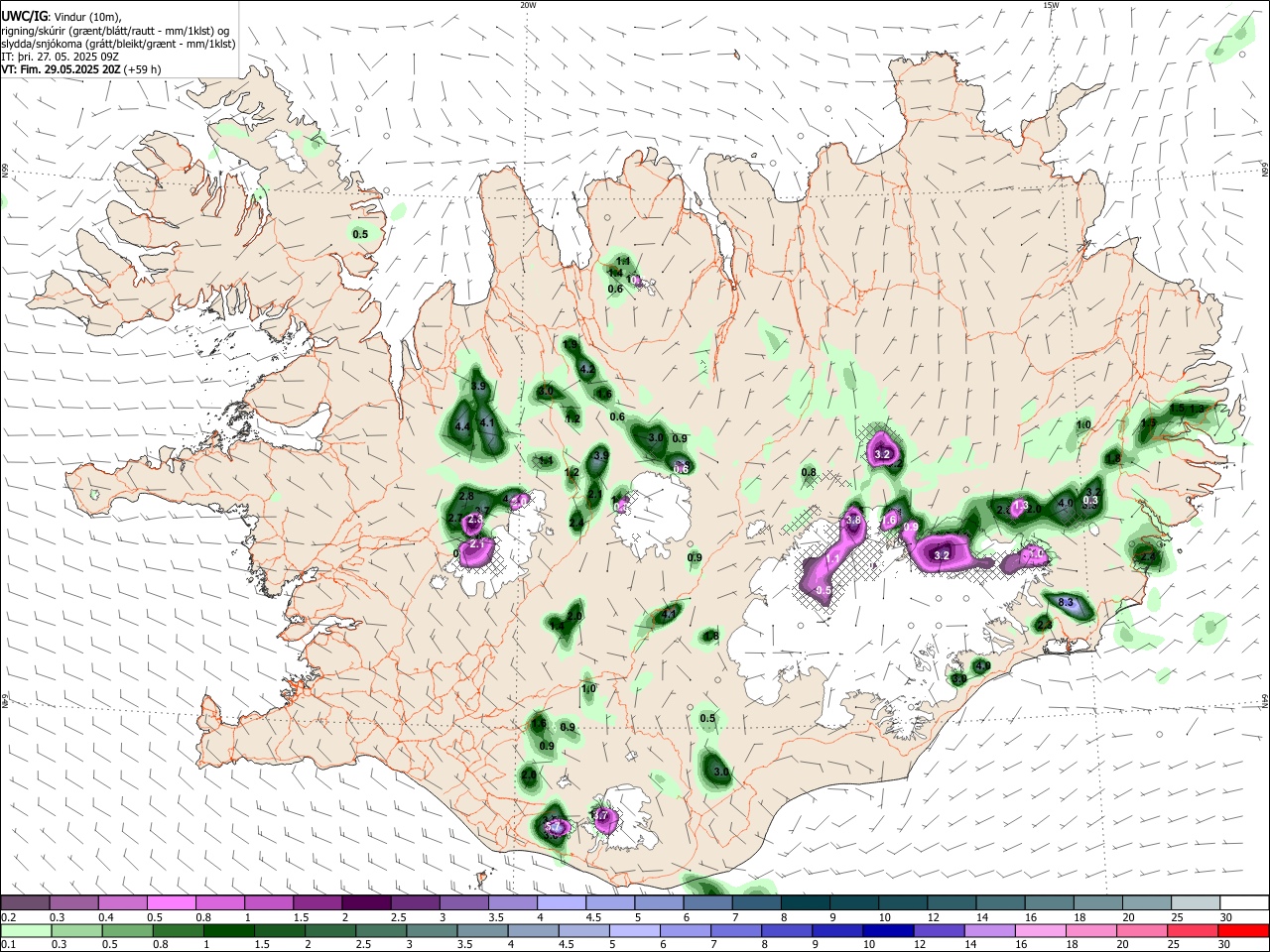
Task: Click the '8.3' precipitation value on the map
Action: pos(1068,602)
